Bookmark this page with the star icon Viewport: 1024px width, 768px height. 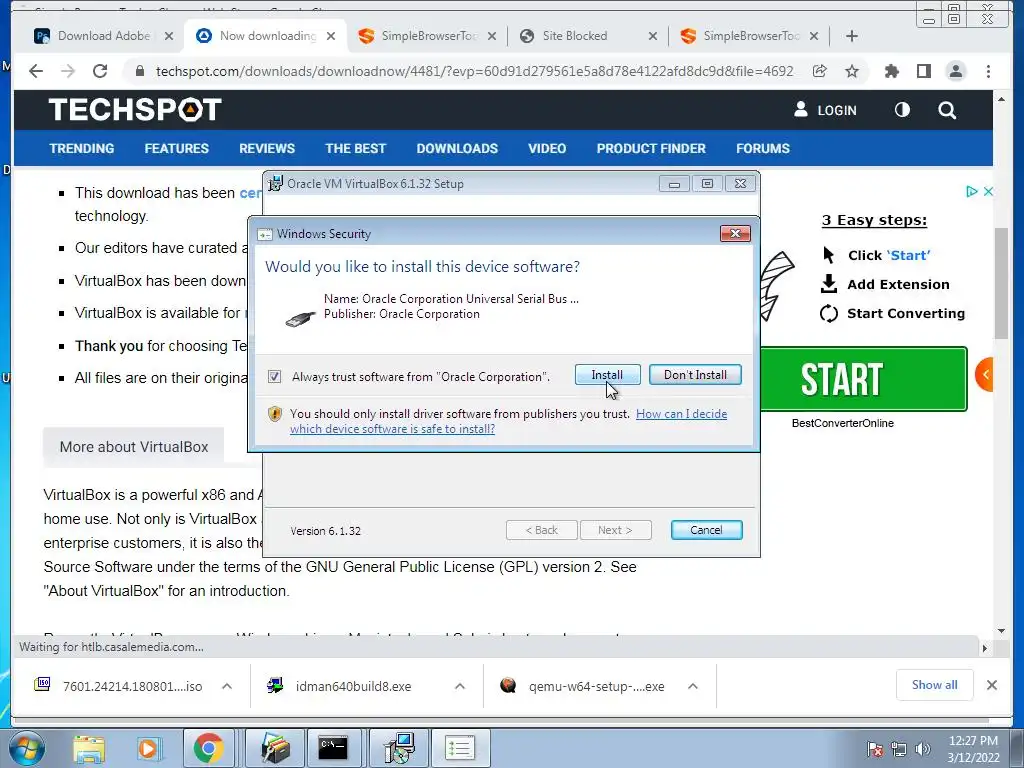(x=852, y=71)
